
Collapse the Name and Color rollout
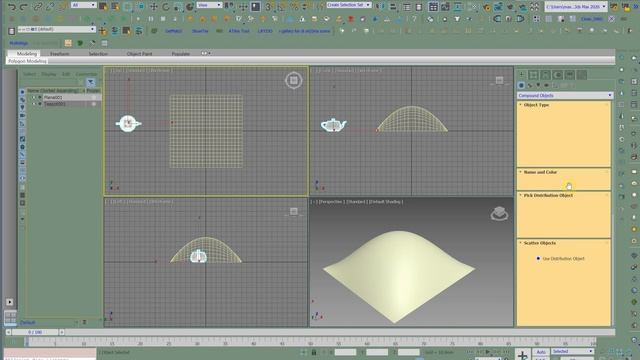pyautogui.click(x=564, y=172)
